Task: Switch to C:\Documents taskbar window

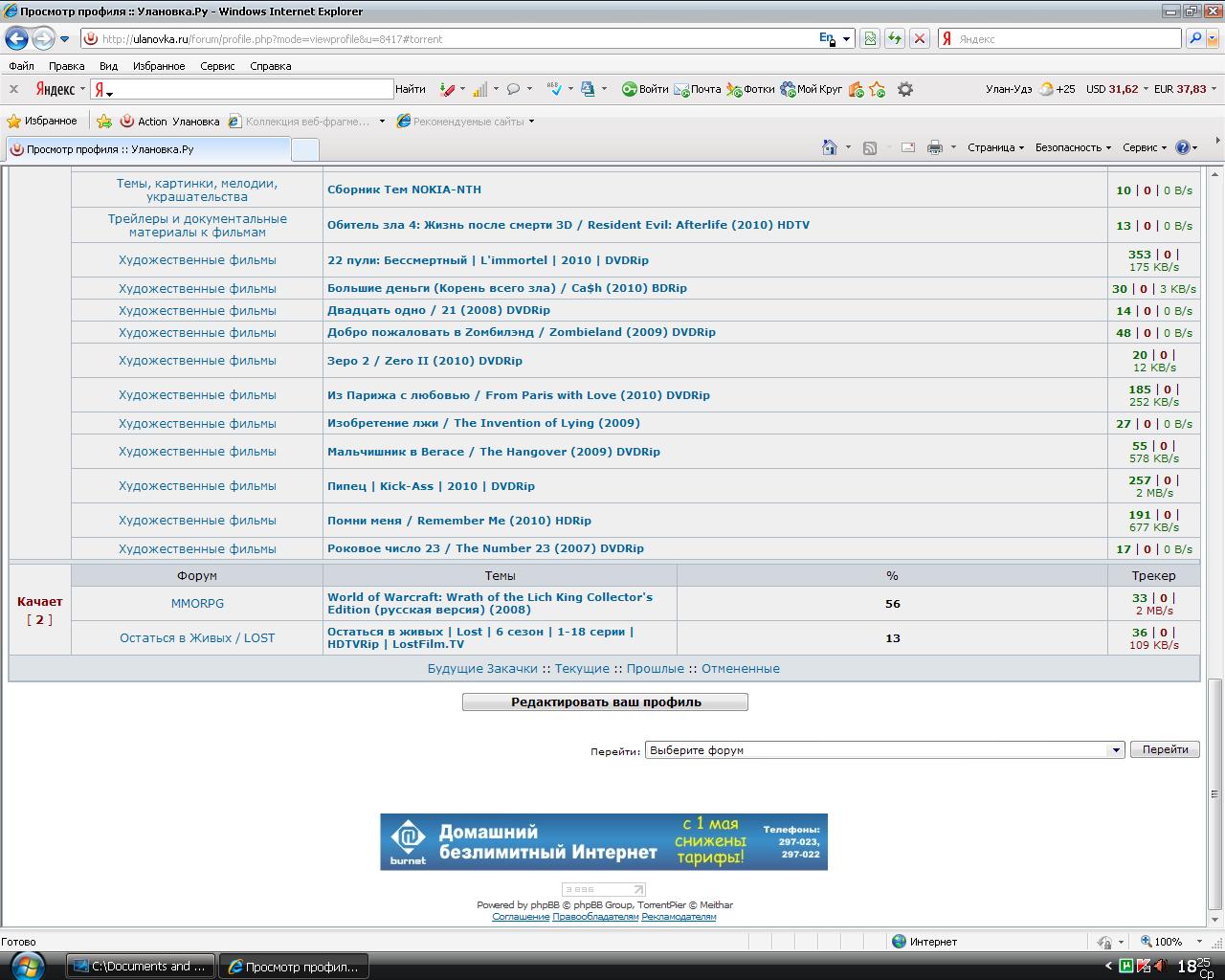Action: point(141,967)
